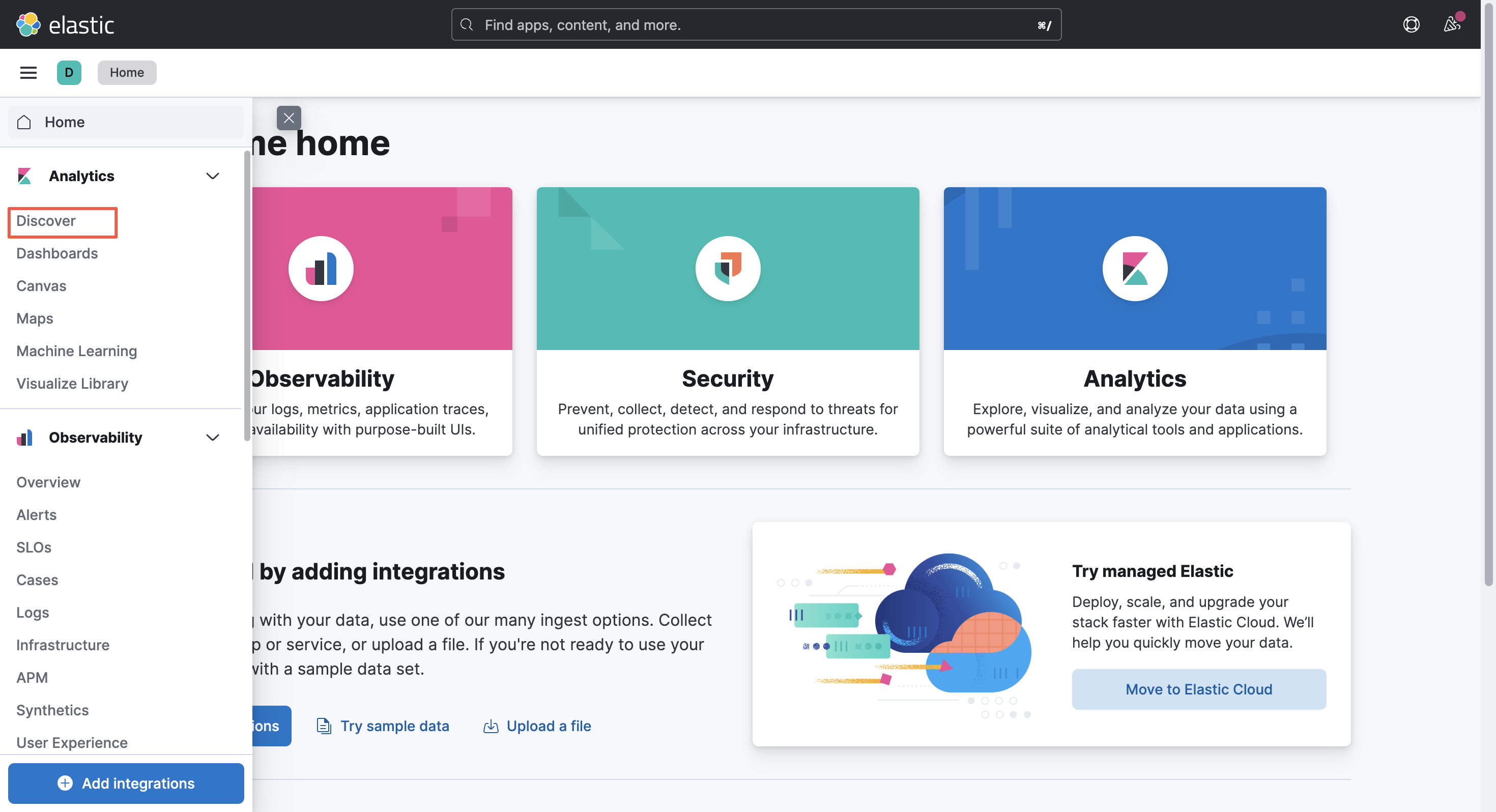This screenshot has width=1496, height=812.
Task: Open Discover from the Analytics menu
Action: click(46, 221)
